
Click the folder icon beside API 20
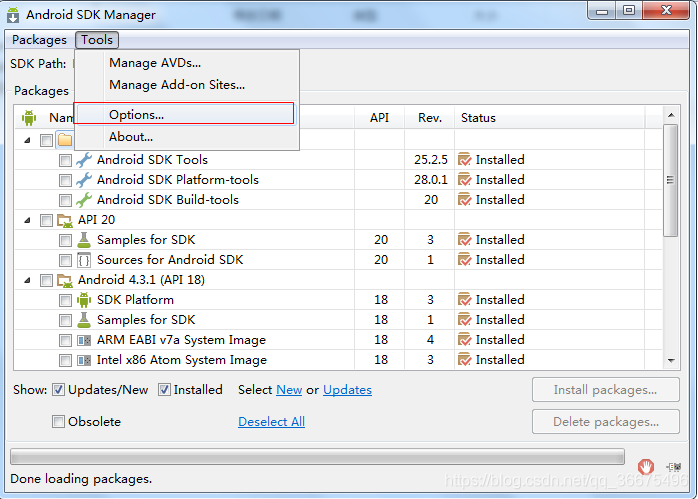(65, 220)
